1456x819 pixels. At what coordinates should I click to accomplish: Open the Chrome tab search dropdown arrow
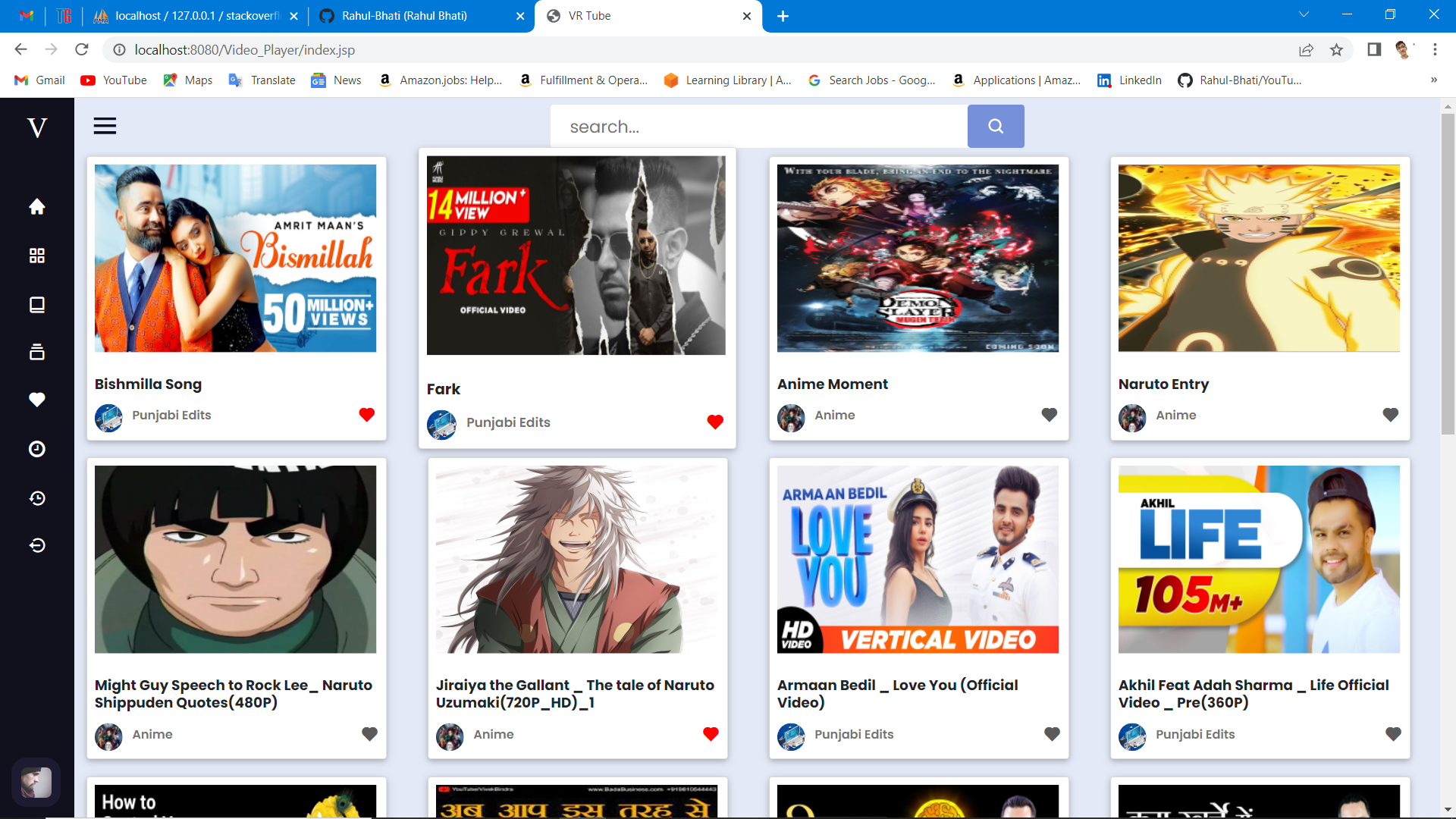(x=1304, y=15)
